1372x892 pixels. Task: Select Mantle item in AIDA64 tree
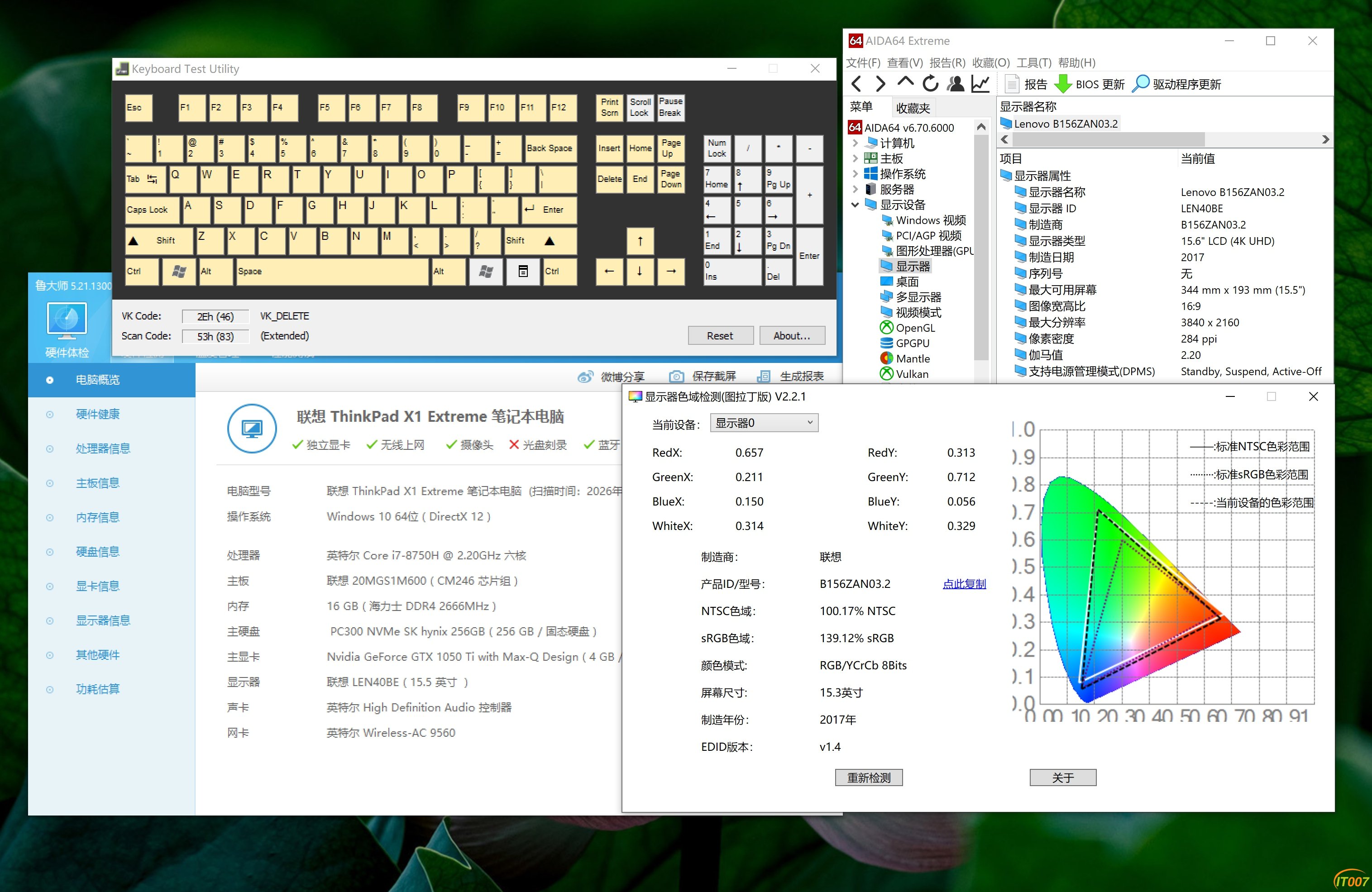point(912,358)
